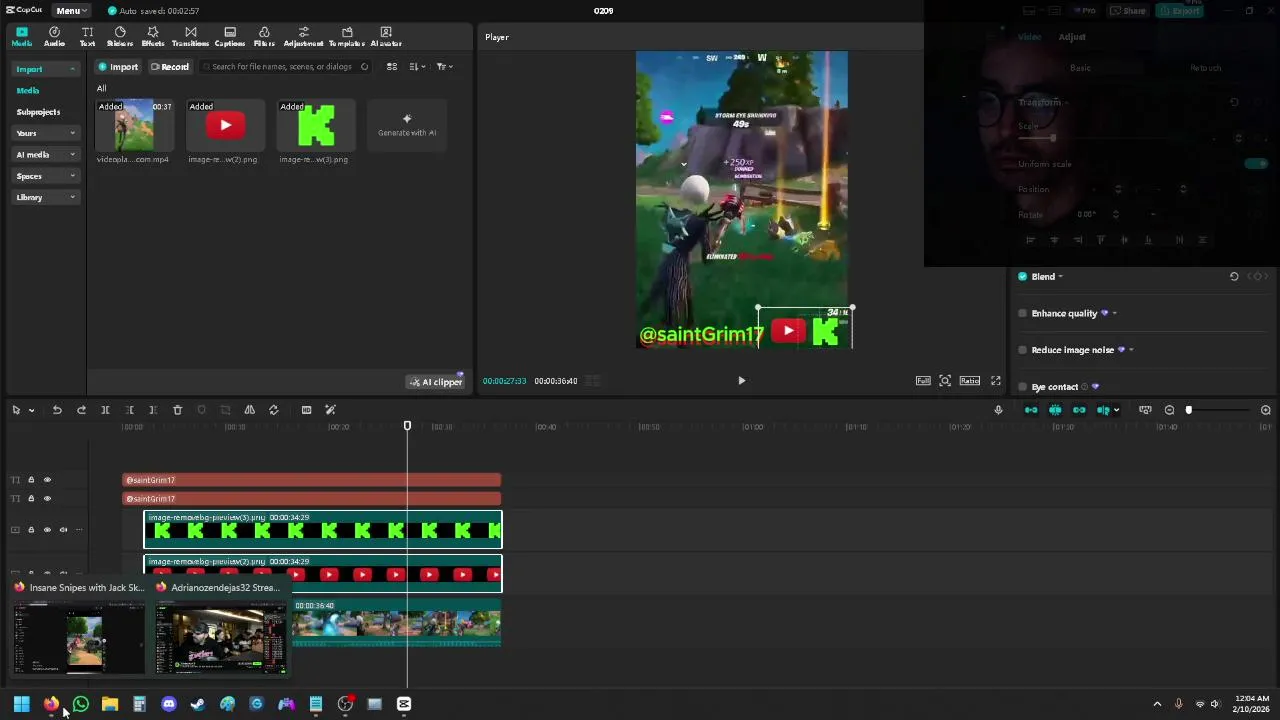This screenshot has height=720, width=1280.
Task: Select Media in the sidebar
Action: [x=28, y=90]
